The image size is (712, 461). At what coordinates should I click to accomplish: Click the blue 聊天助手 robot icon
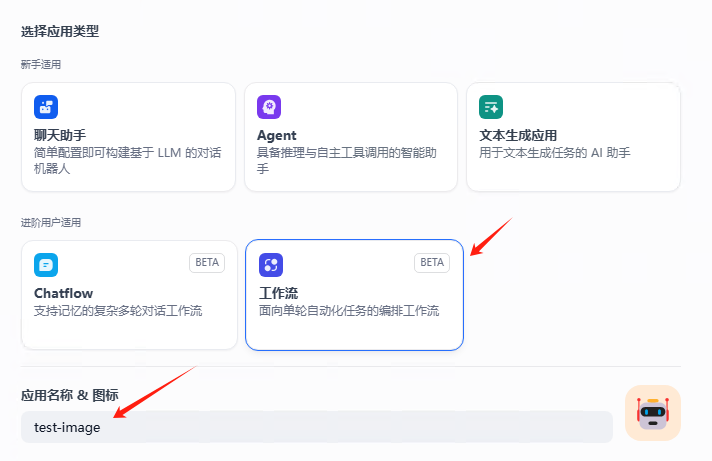pyautogui.click(x=46, y=107)
